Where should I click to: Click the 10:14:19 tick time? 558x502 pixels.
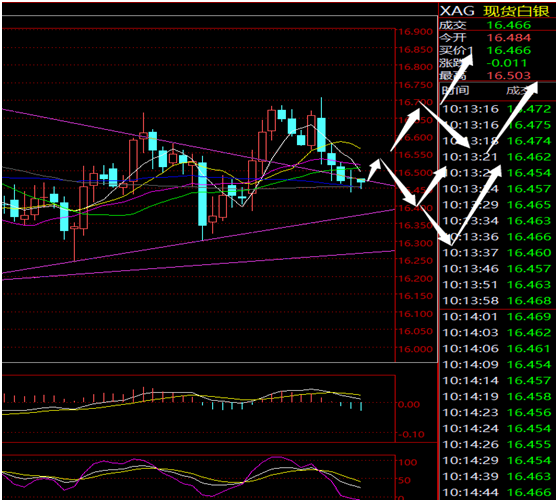pos(470,397)
